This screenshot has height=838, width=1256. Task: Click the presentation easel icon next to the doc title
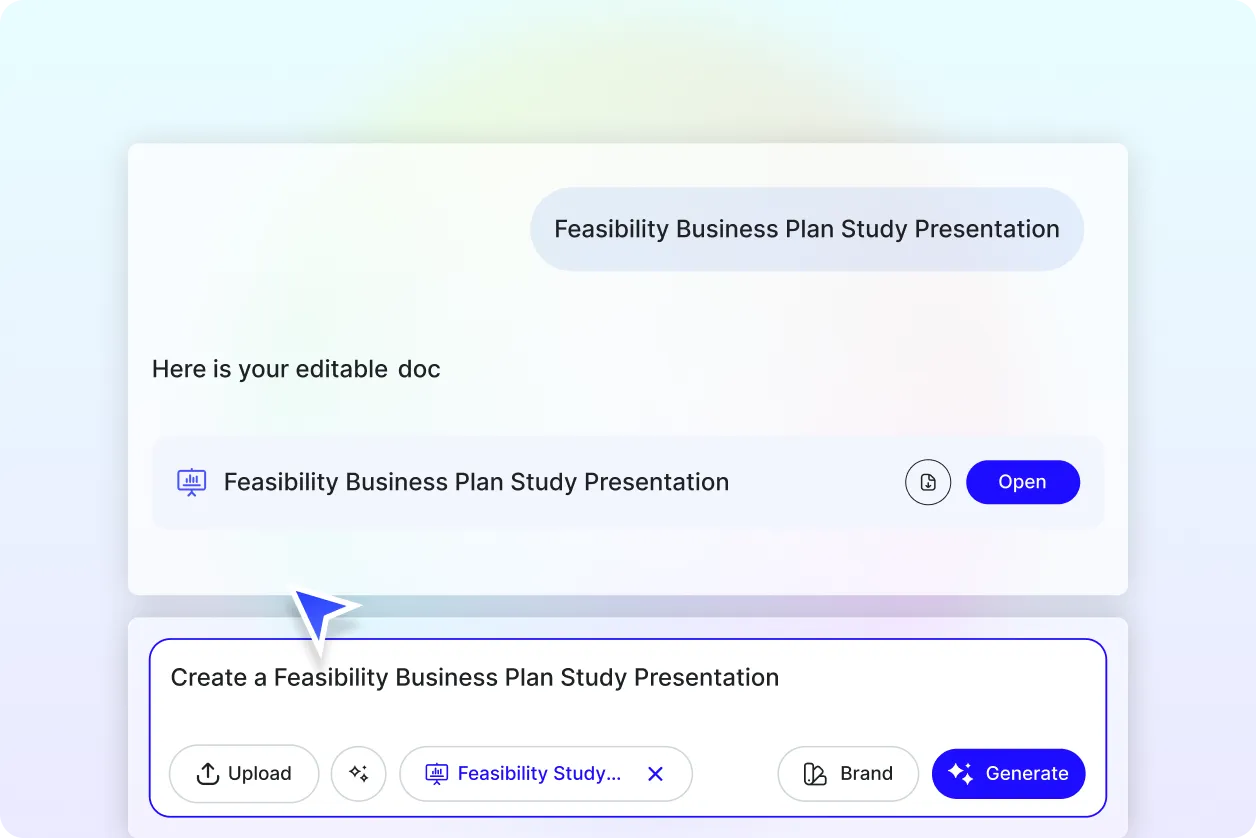click(191, 482)
